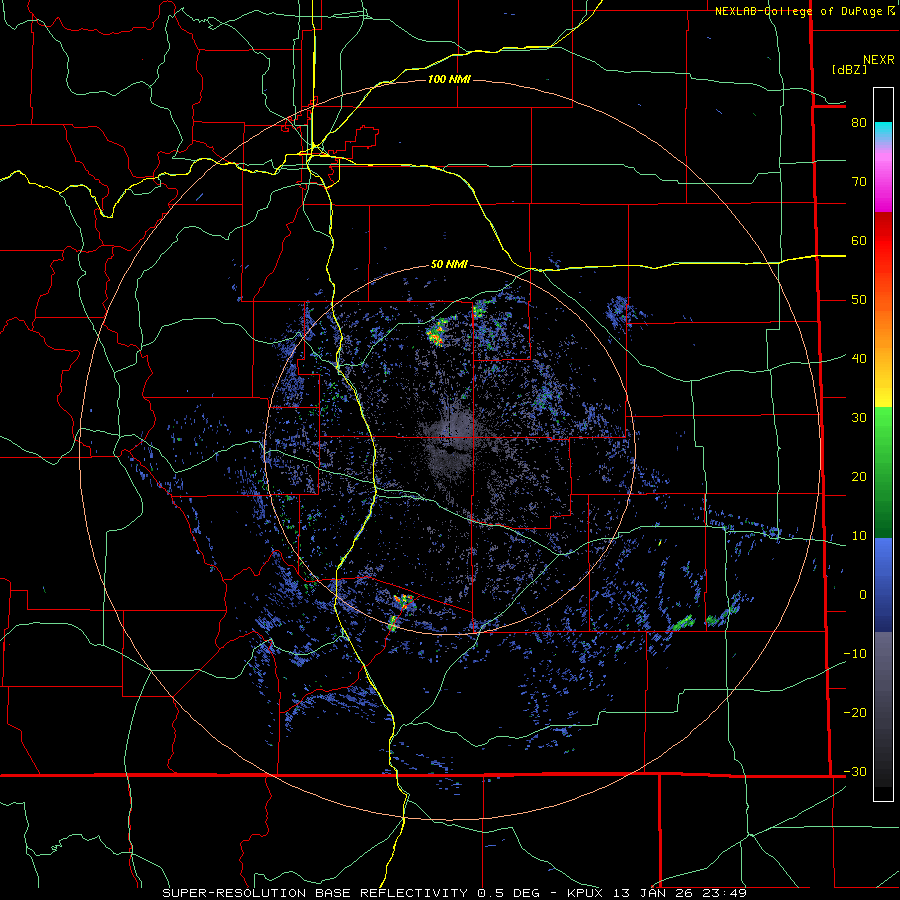Click the 0 value on the dBZ scale
Viewport: 900px width, 900px height.
[863, 595]
